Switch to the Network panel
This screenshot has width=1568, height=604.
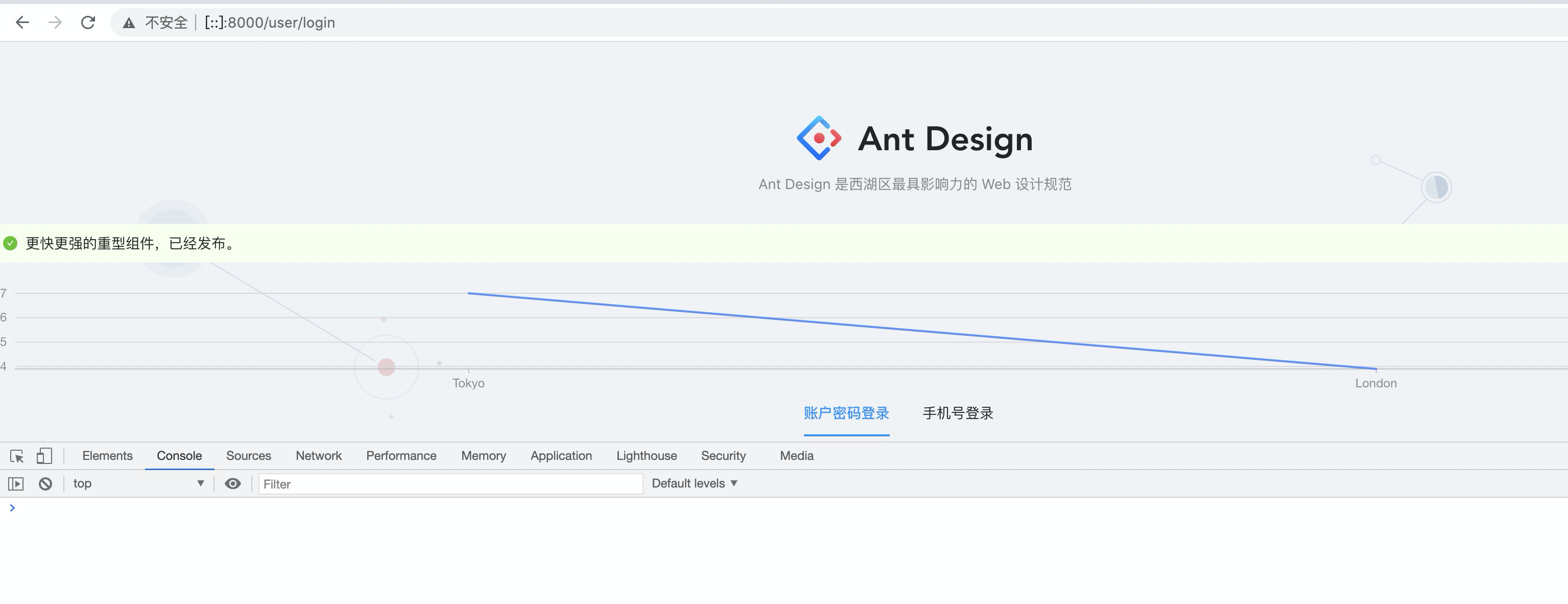pyautogui.click(x=318, y=455)
